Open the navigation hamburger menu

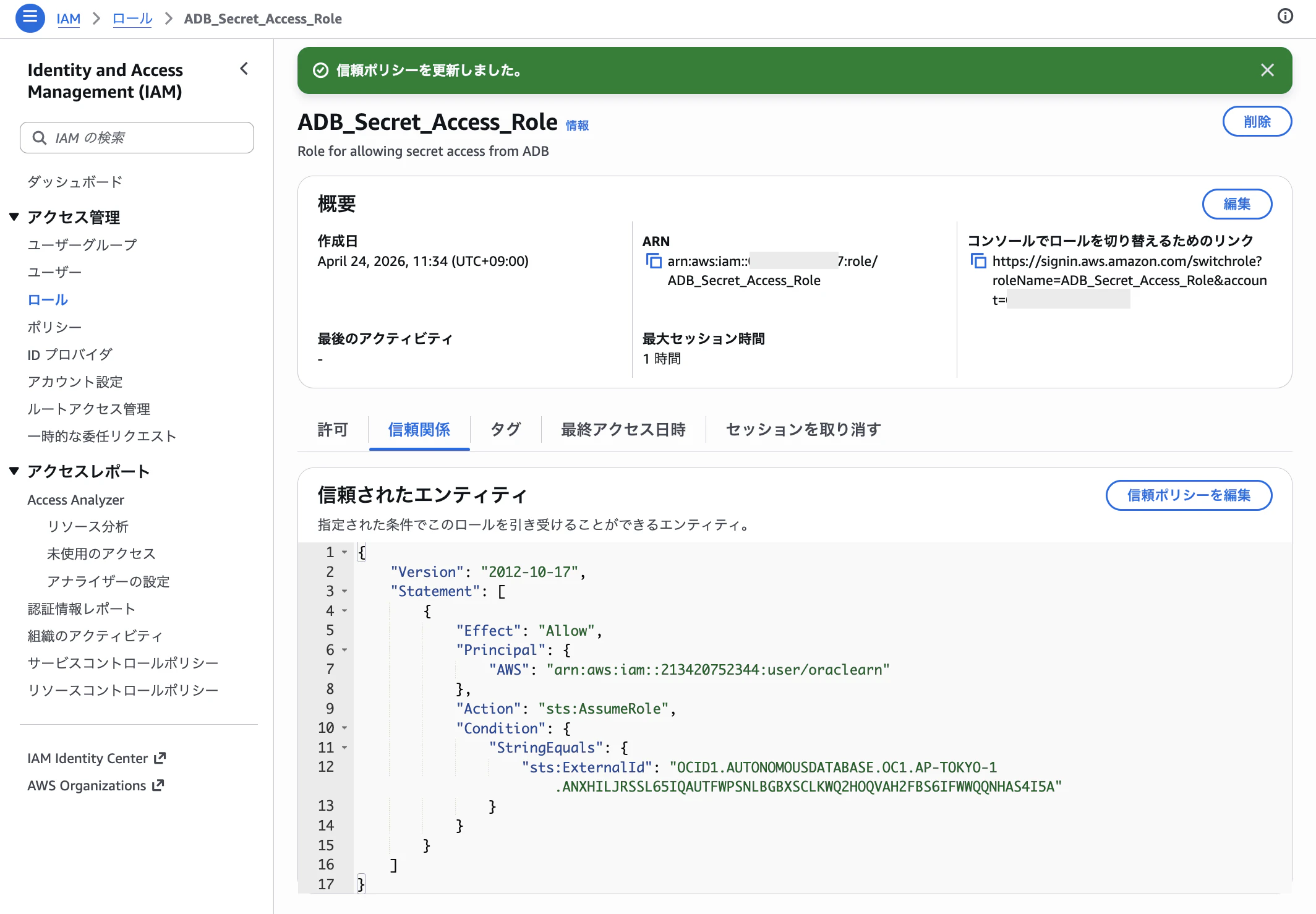point(29,19)
